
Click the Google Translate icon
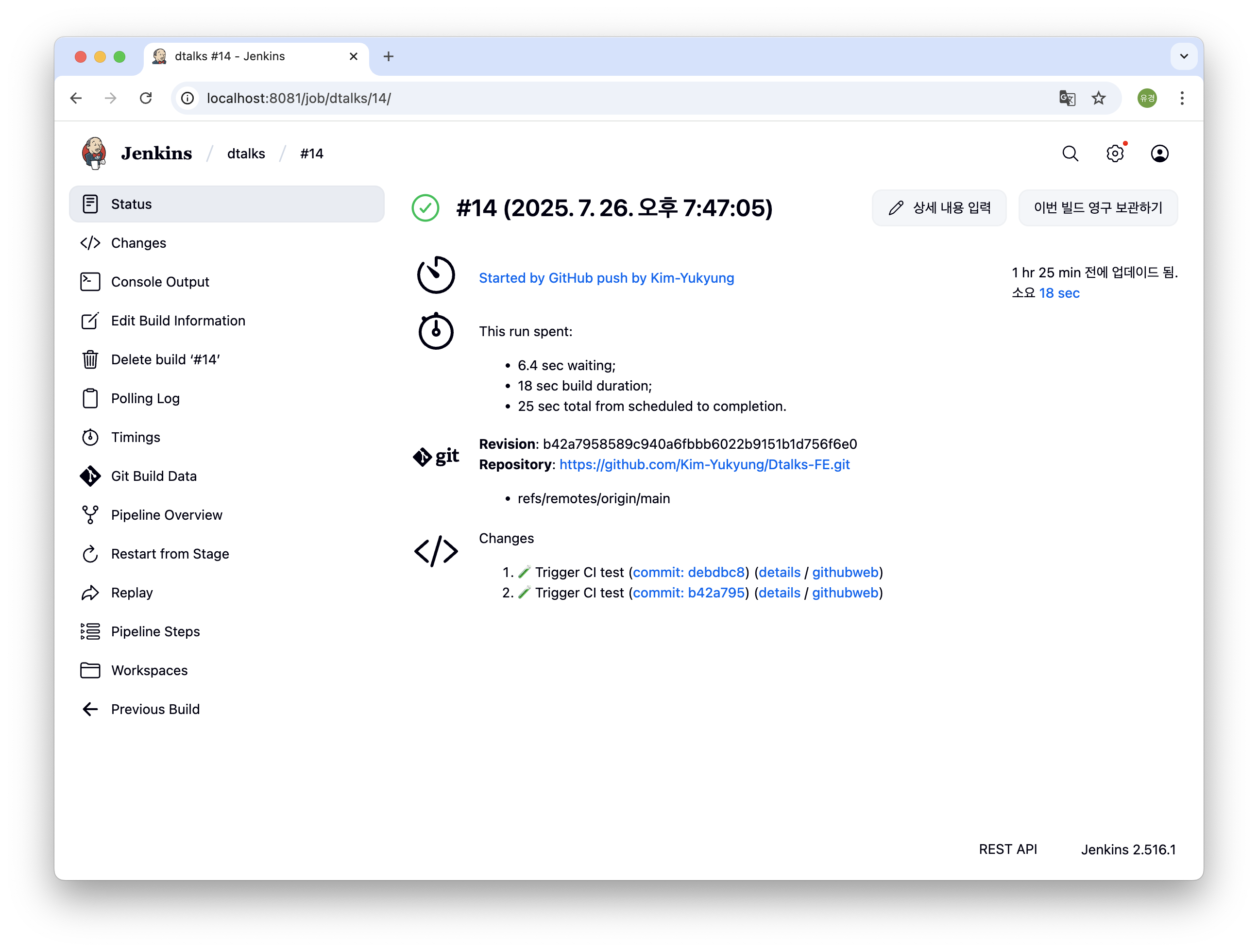click(1067, 99)
